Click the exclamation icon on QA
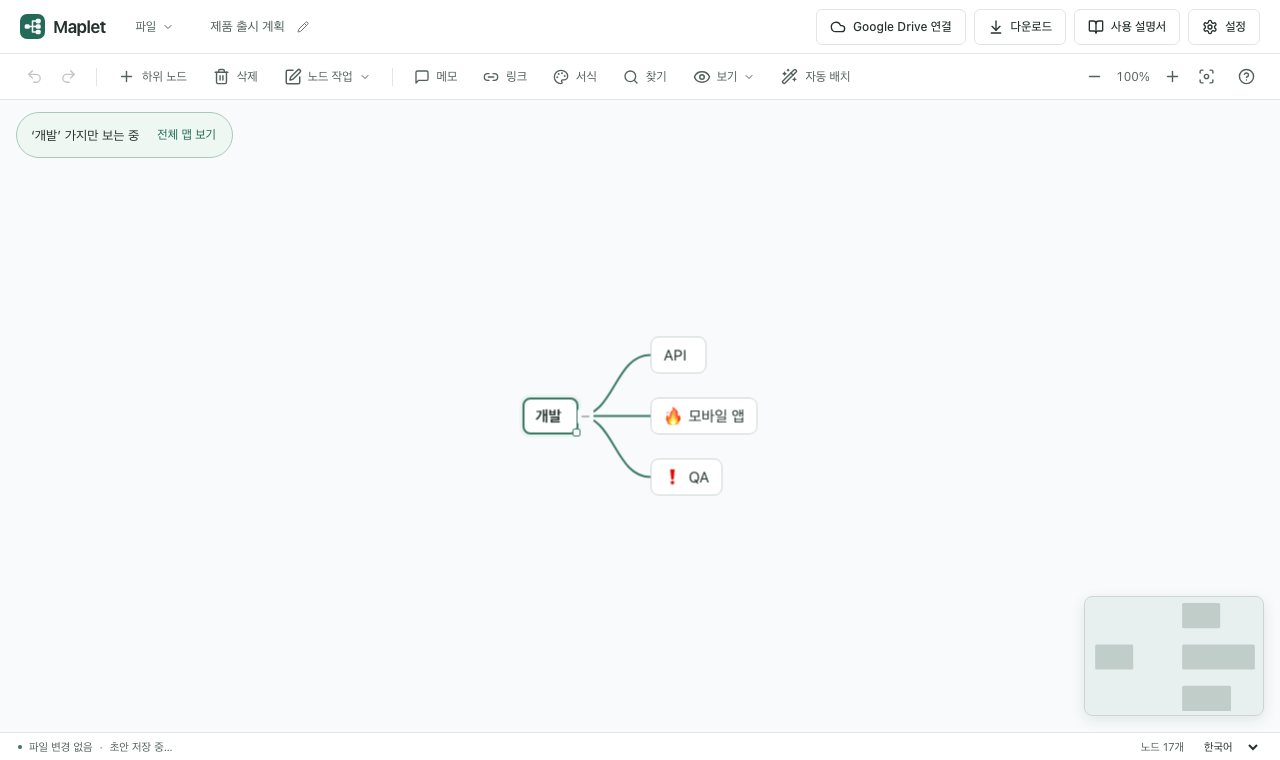This screenshot has height=760, width=1280. click(672, 477)
